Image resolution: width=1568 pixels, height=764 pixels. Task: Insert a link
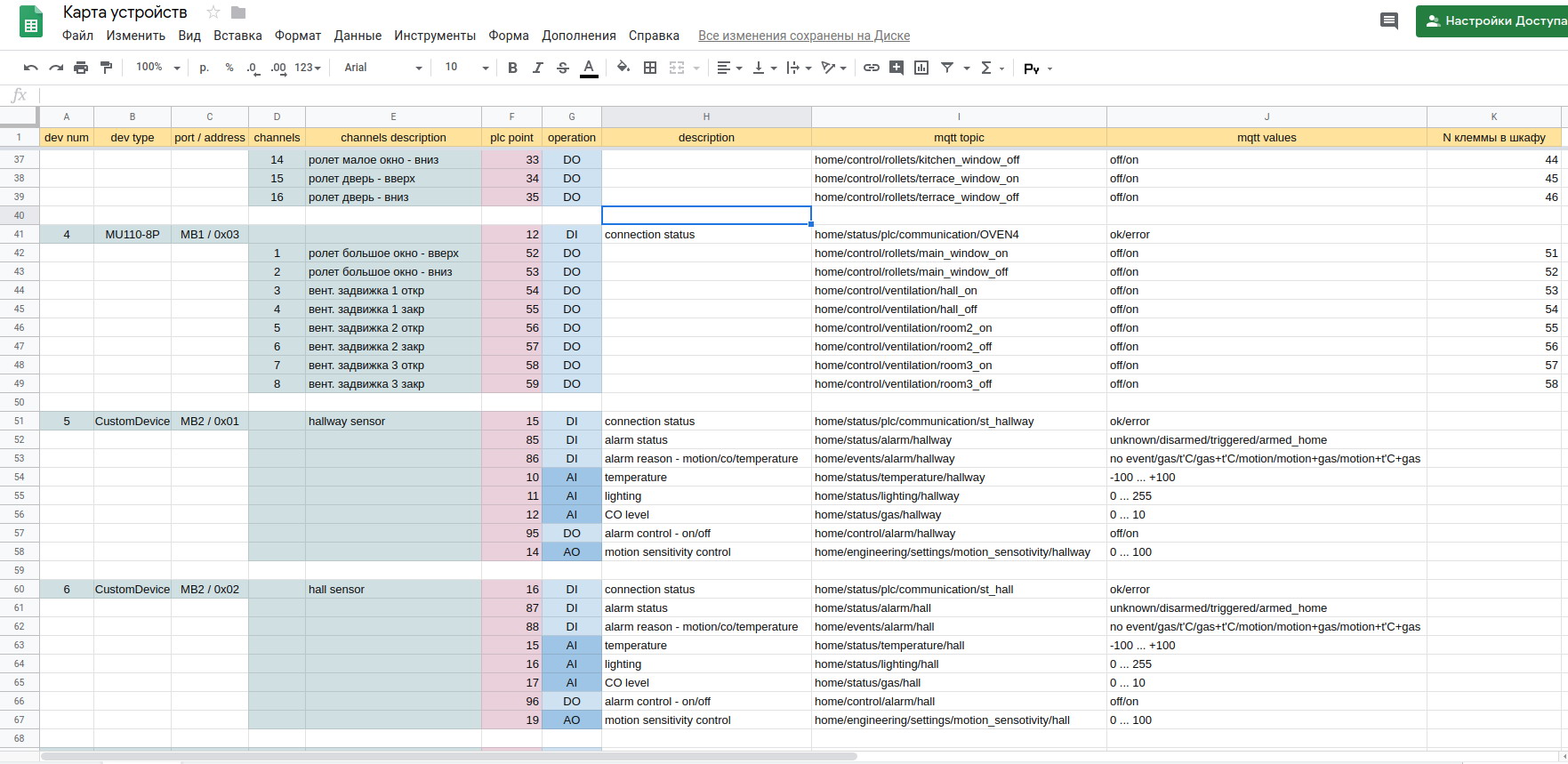click(872, 68)
